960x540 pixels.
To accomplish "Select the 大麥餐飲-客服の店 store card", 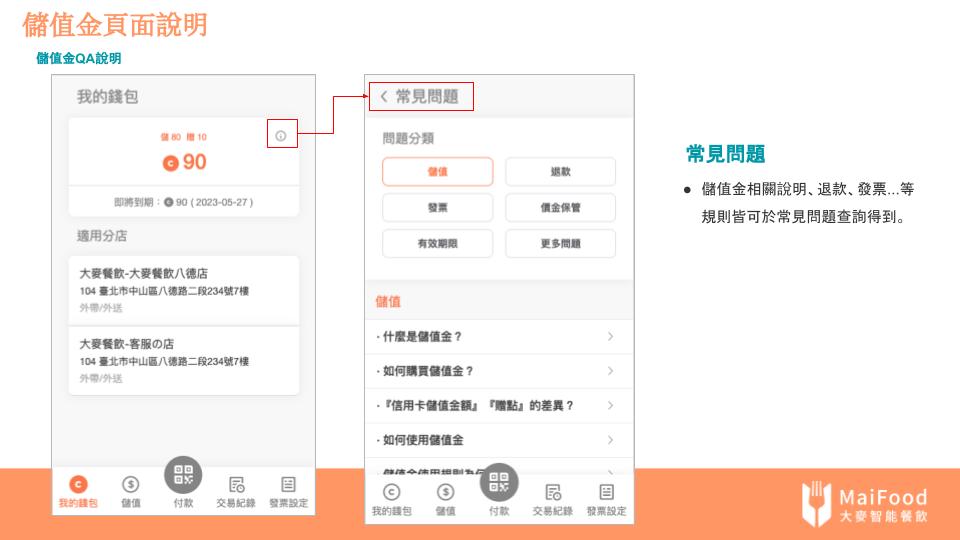I will [183, 360].
